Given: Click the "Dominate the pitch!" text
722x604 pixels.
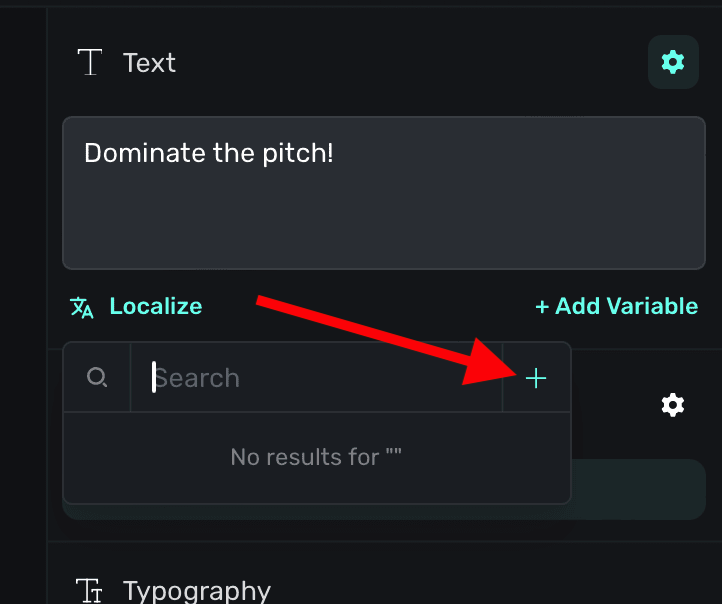Looking at the screenshot, I should [x=208, y=153].
